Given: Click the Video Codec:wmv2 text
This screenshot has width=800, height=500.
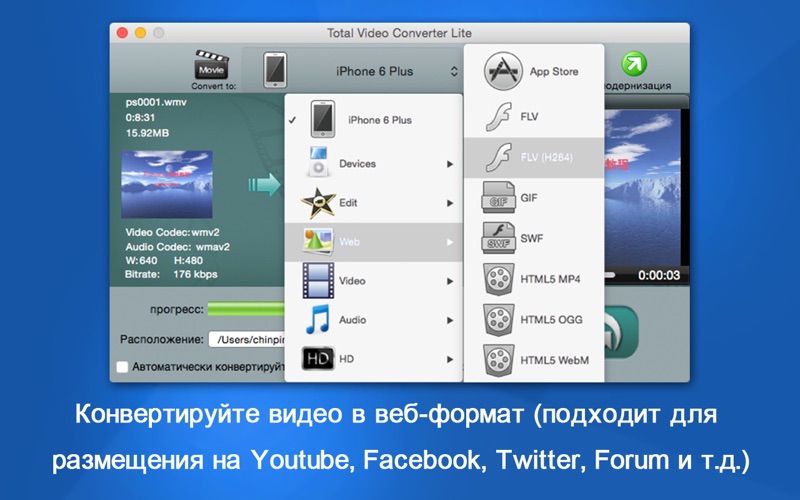Looking at the screenshot, I should tap(172, 232).
